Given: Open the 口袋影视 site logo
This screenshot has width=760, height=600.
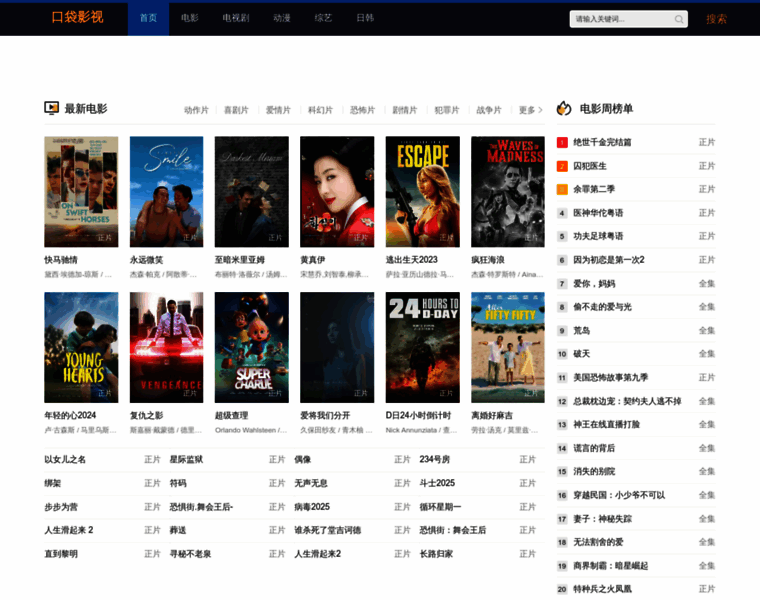Looking at the screenshot, I should 78,17.
